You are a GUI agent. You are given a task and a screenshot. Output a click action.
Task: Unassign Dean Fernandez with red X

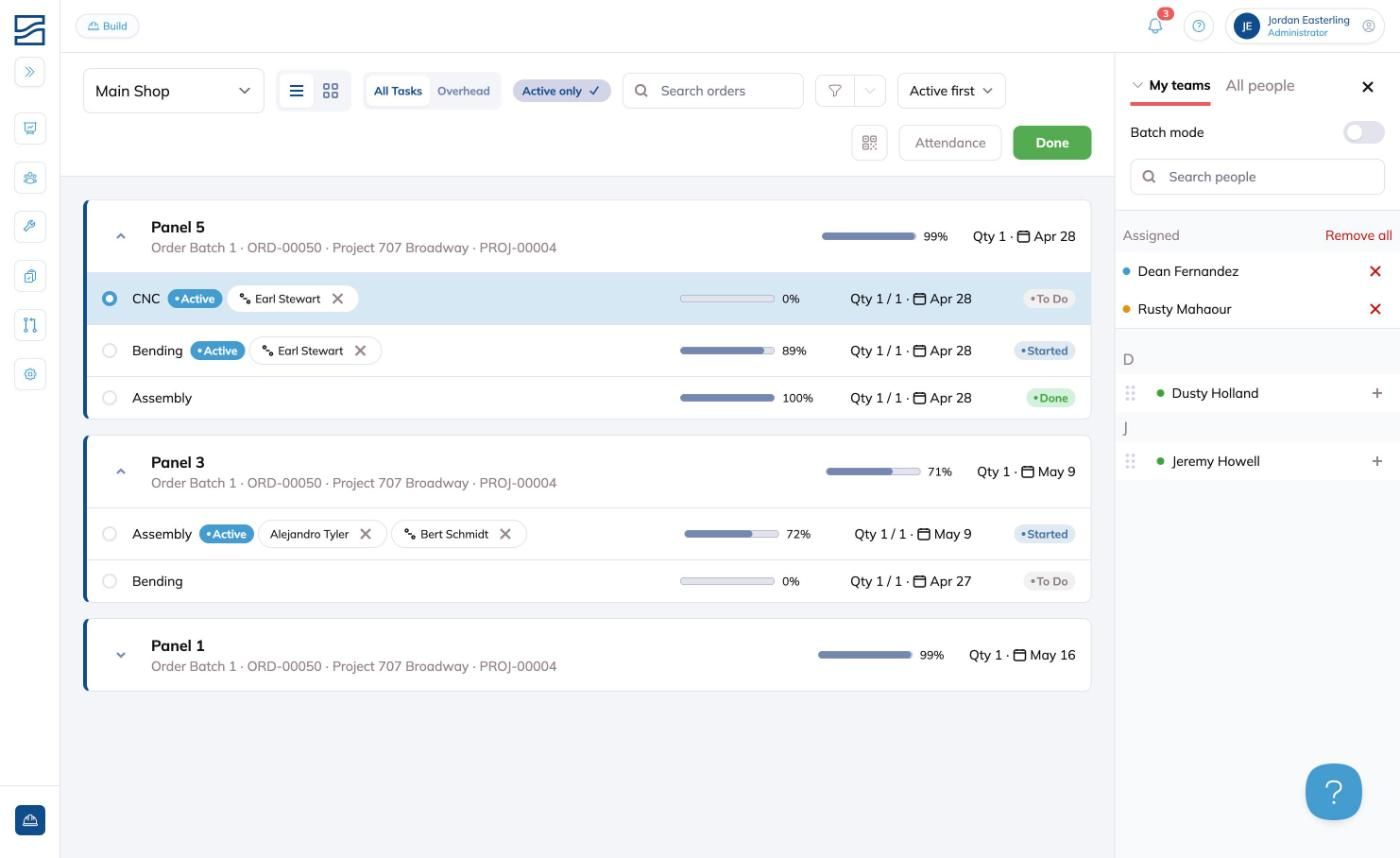[x=1375, y=272]
